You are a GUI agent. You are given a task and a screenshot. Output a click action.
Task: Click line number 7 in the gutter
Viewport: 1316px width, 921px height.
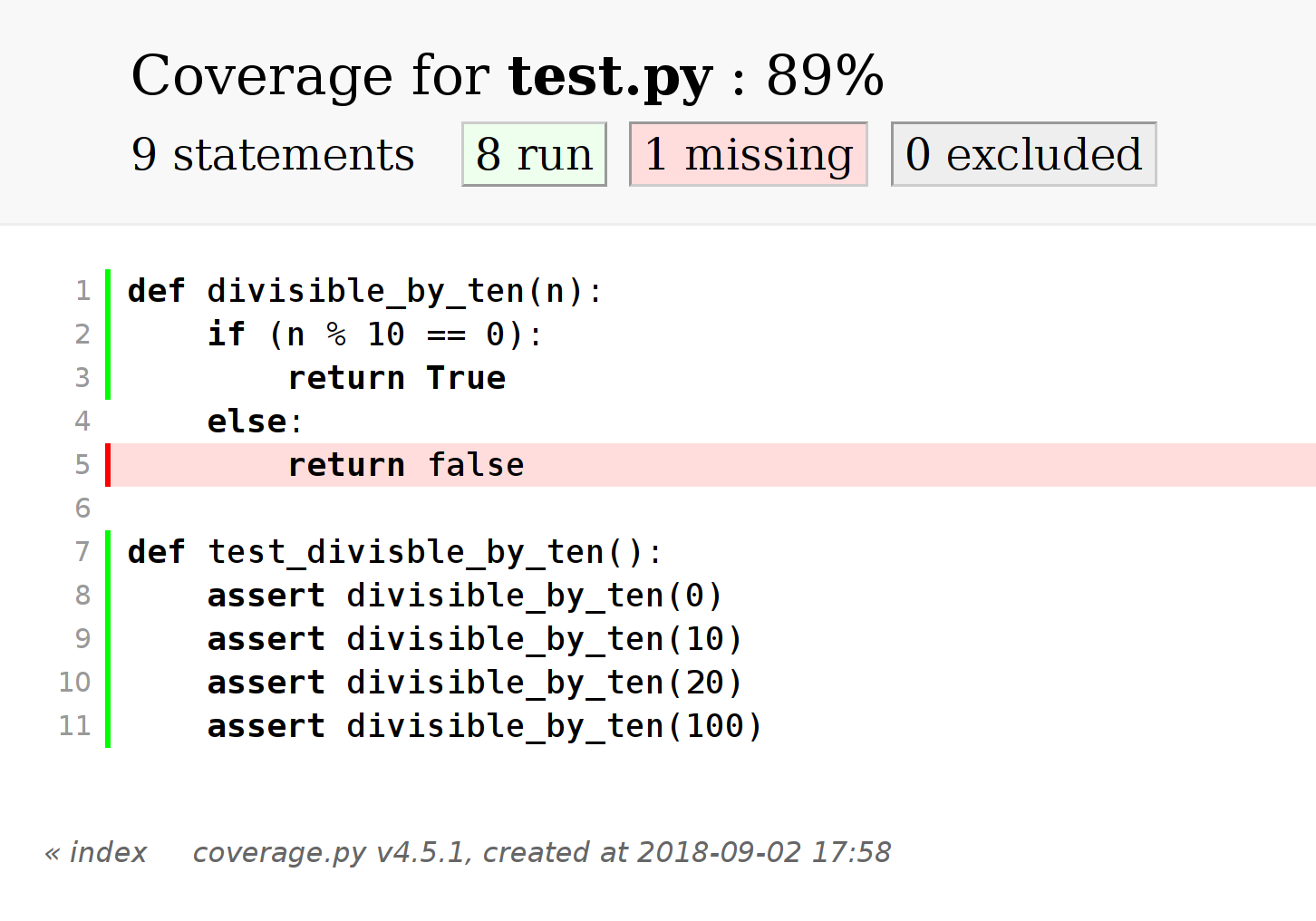83,552
